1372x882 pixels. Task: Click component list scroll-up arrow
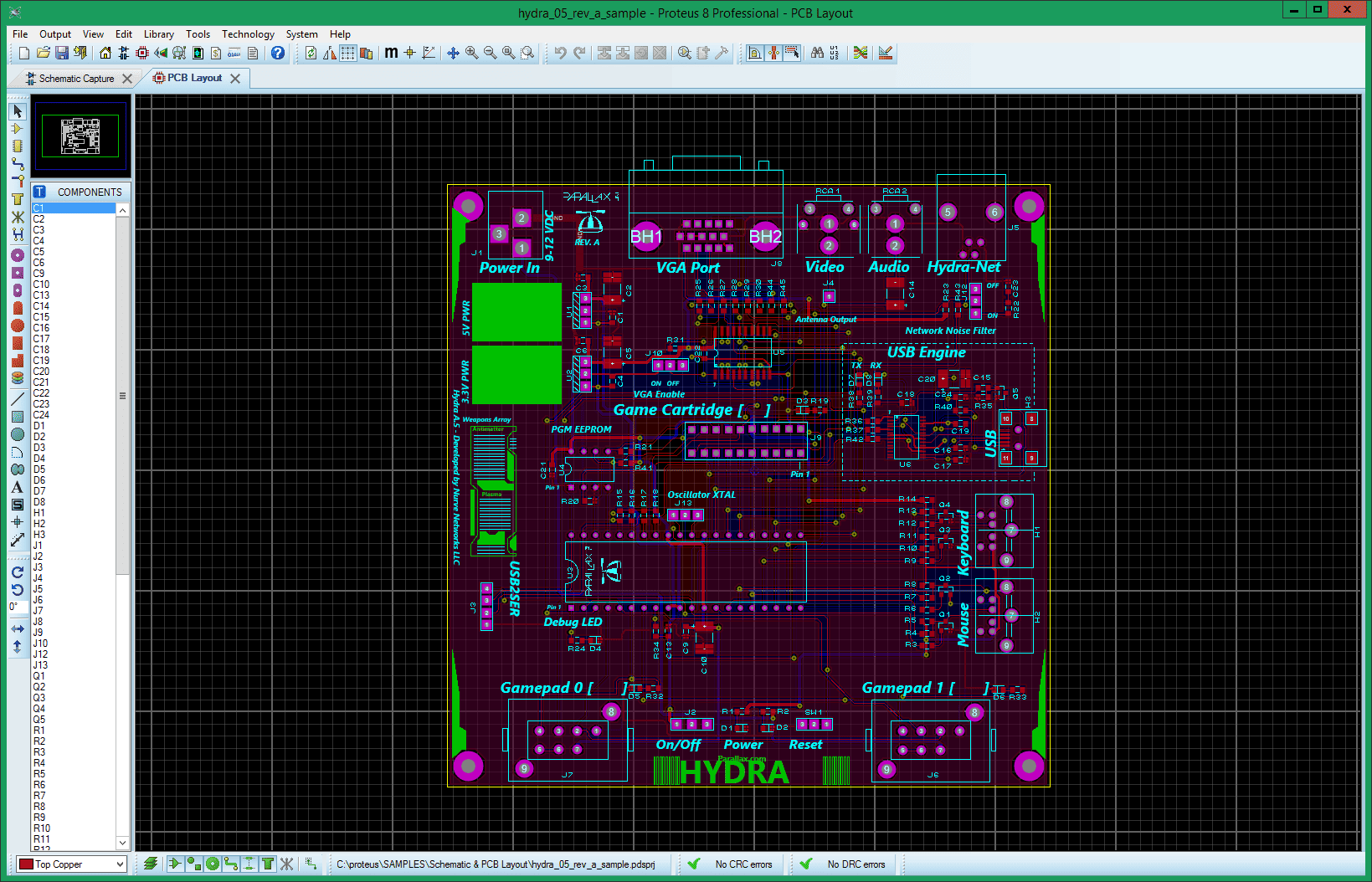[x=122, y=210]
